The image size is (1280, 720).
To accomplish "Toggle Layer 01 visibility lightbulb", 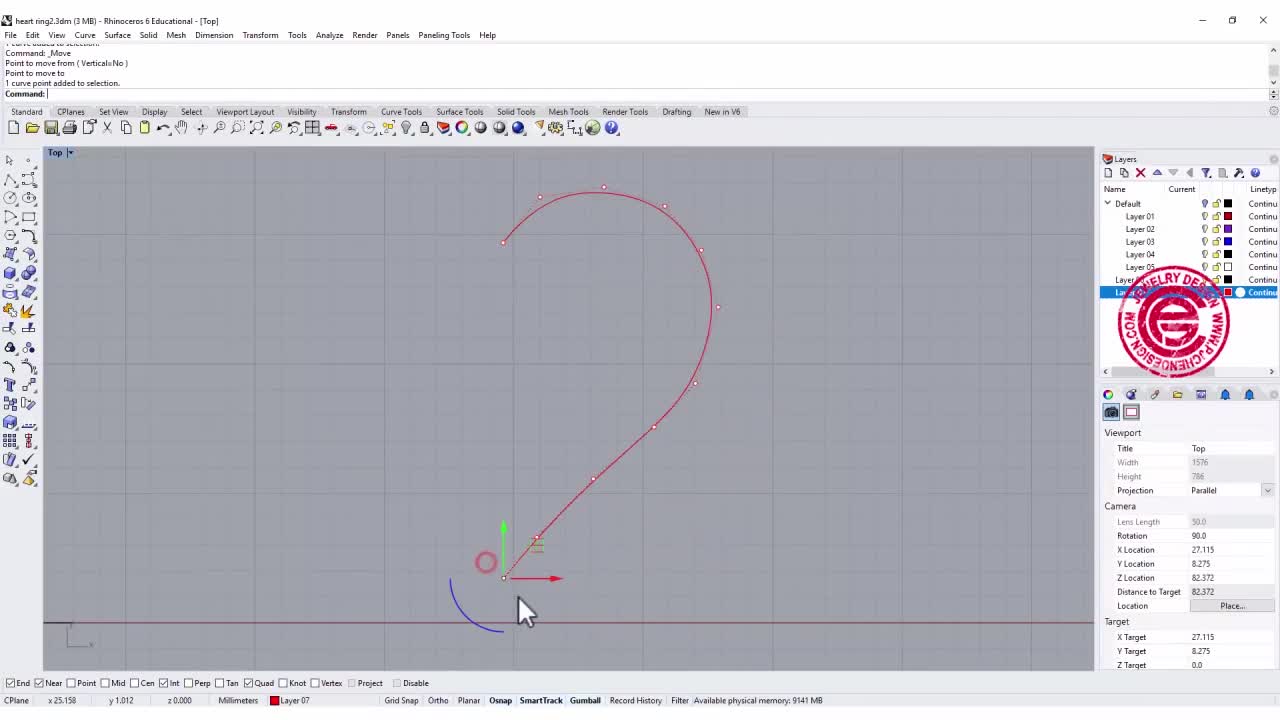I will coord(1204,216).
